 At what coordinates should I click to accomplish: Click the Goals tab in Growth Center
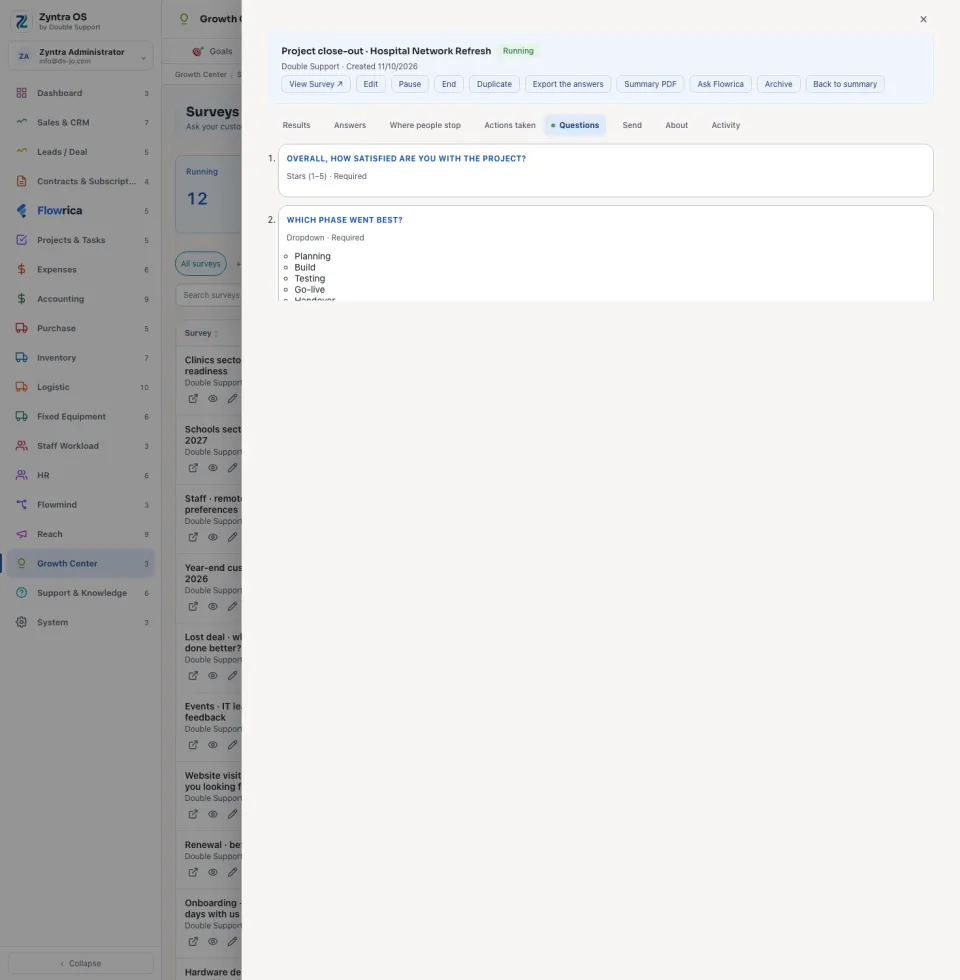click(212, 51)
